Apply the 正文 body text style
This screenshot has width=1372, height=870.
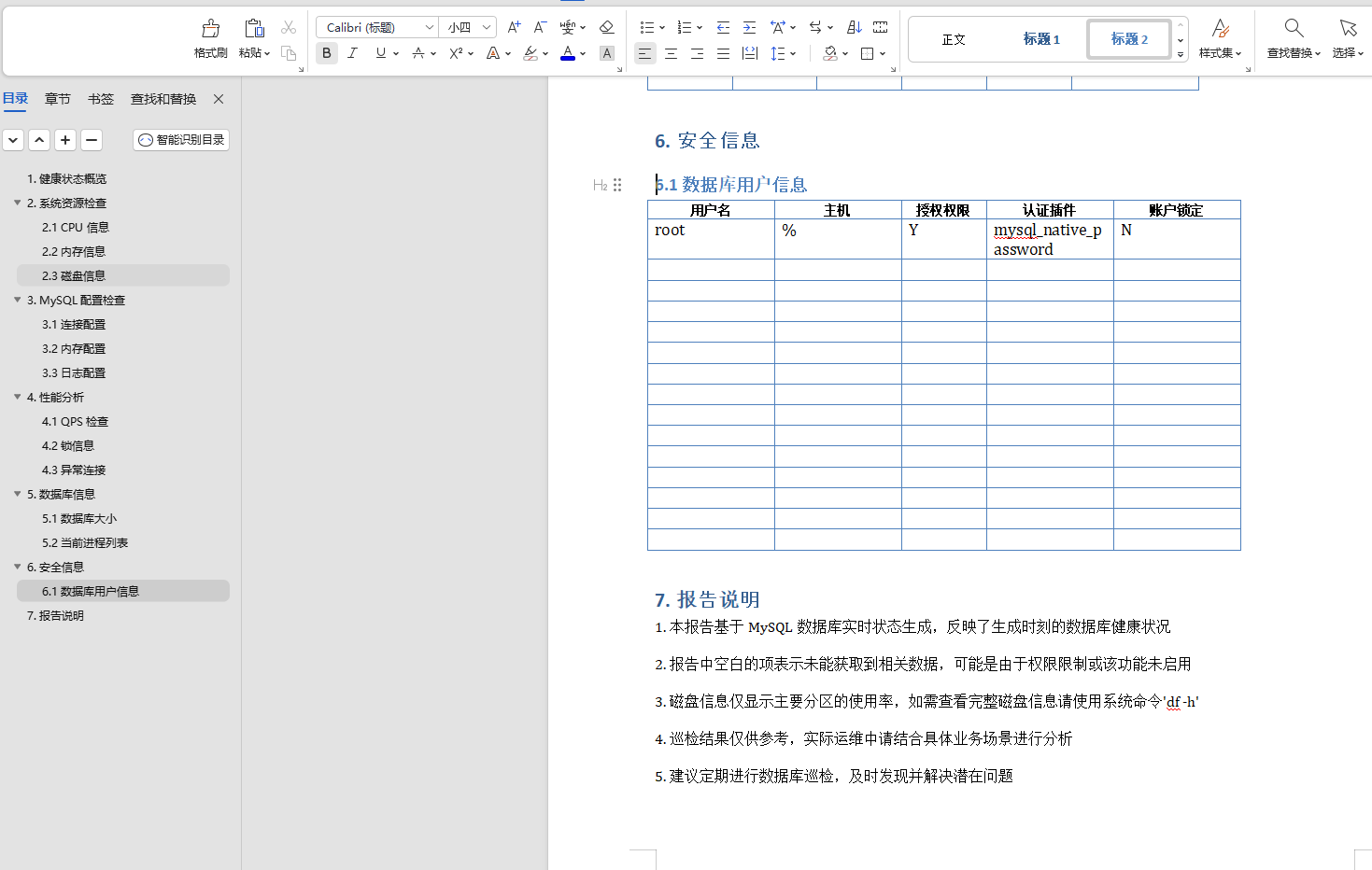coord(954,39)
